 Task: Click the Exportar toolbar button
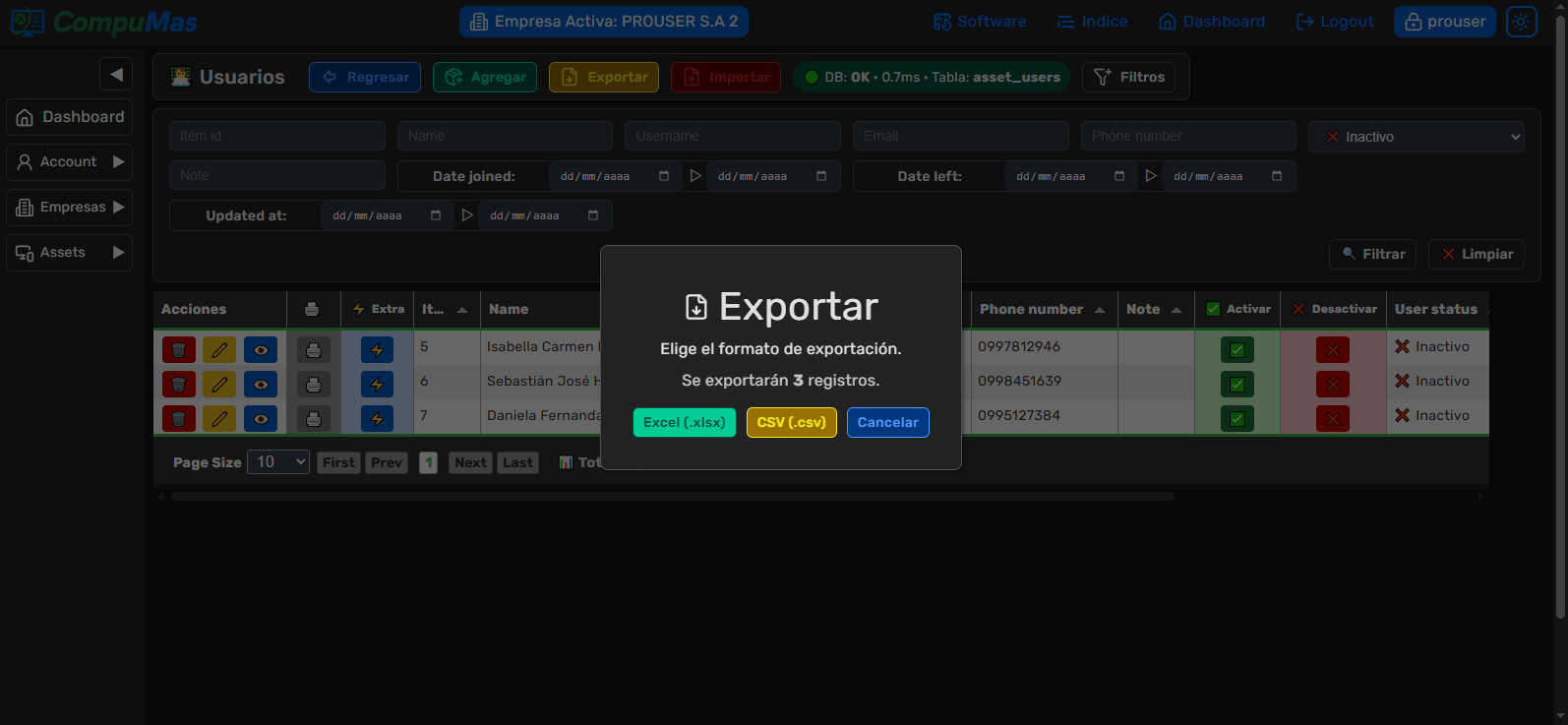(x=604, y=77)
